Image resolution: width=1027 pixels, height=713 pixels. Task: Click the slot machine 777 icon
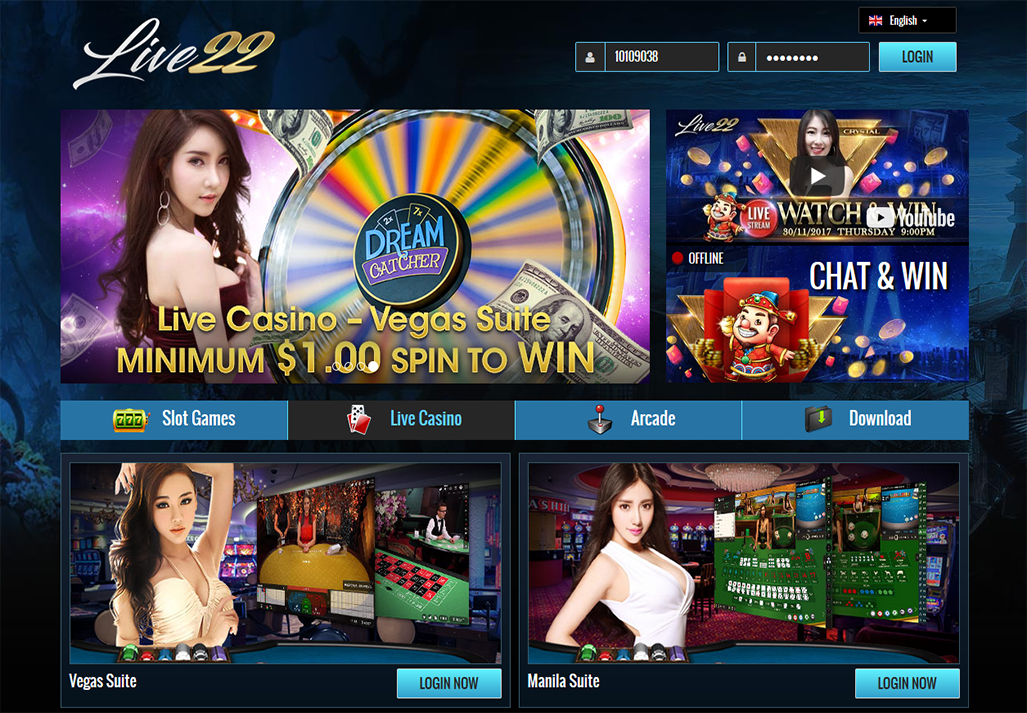click(x=130, y=420)
